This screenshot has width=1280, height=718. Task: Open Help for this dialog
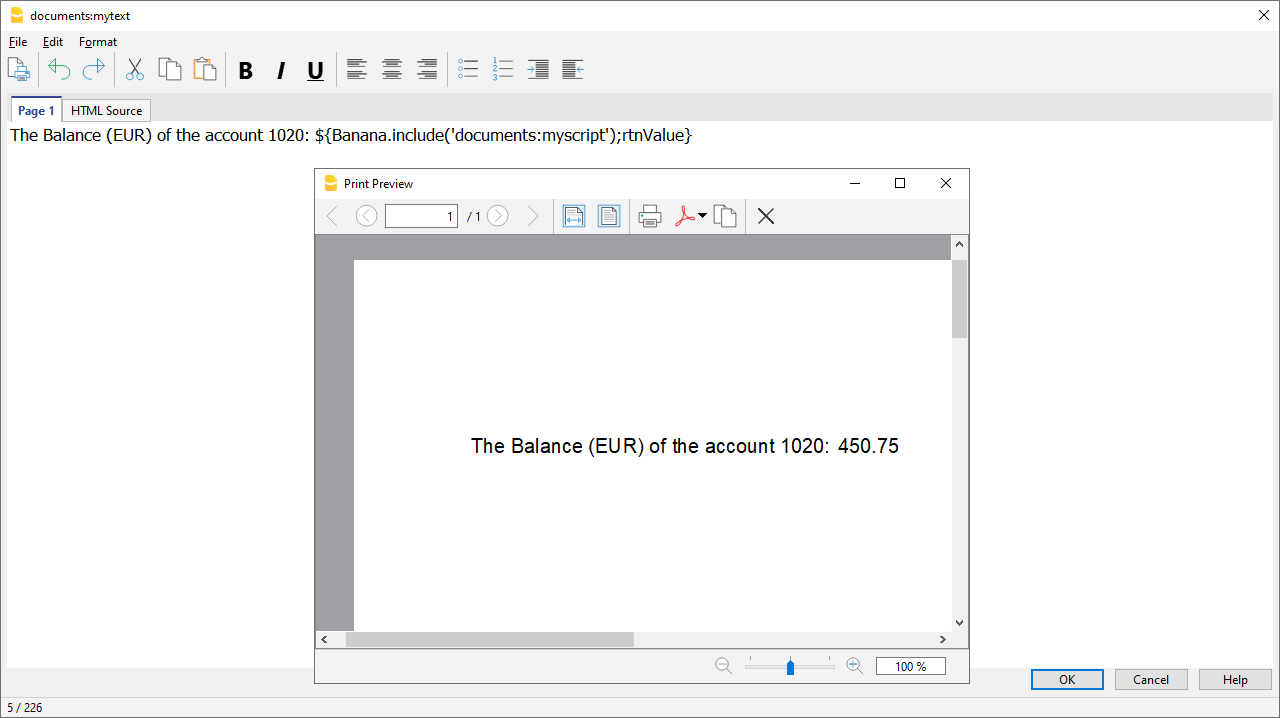pyautogui.click(x=1235, y=680)
